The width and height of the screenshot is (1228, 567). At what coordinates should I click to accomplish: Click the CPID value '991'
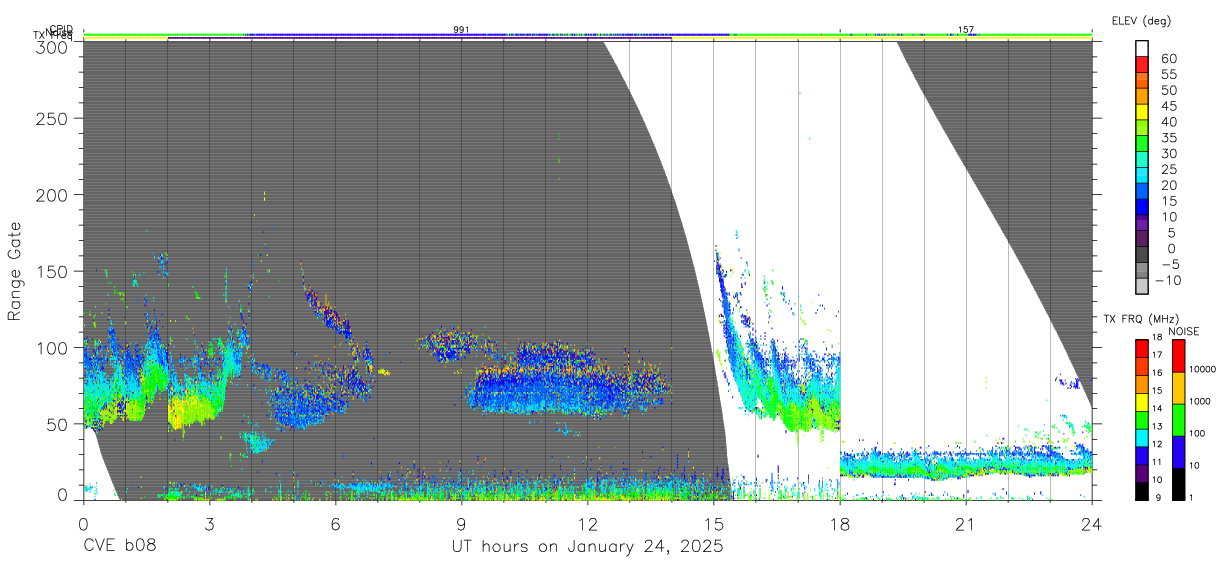point(461,30)
